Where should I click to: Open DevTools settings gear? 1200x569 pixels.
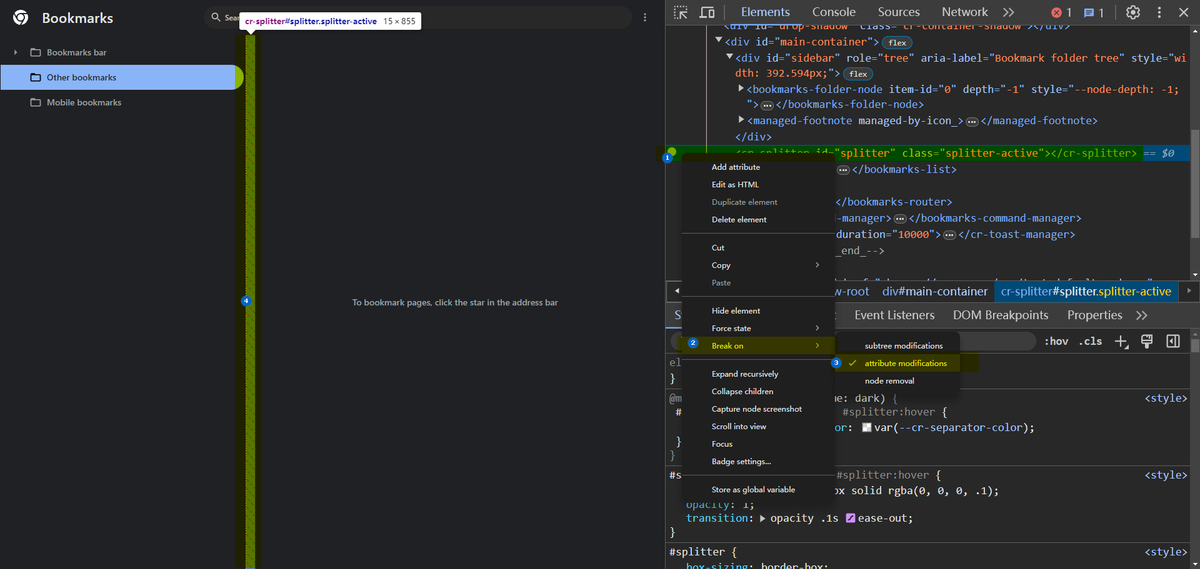pyautogui.click(x=1133, y=12)
